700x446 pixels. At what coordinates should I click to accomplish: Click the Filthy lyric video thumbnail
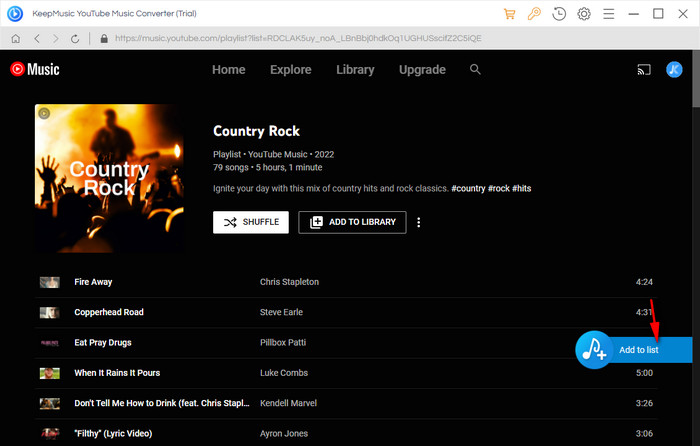click(50, 433)
